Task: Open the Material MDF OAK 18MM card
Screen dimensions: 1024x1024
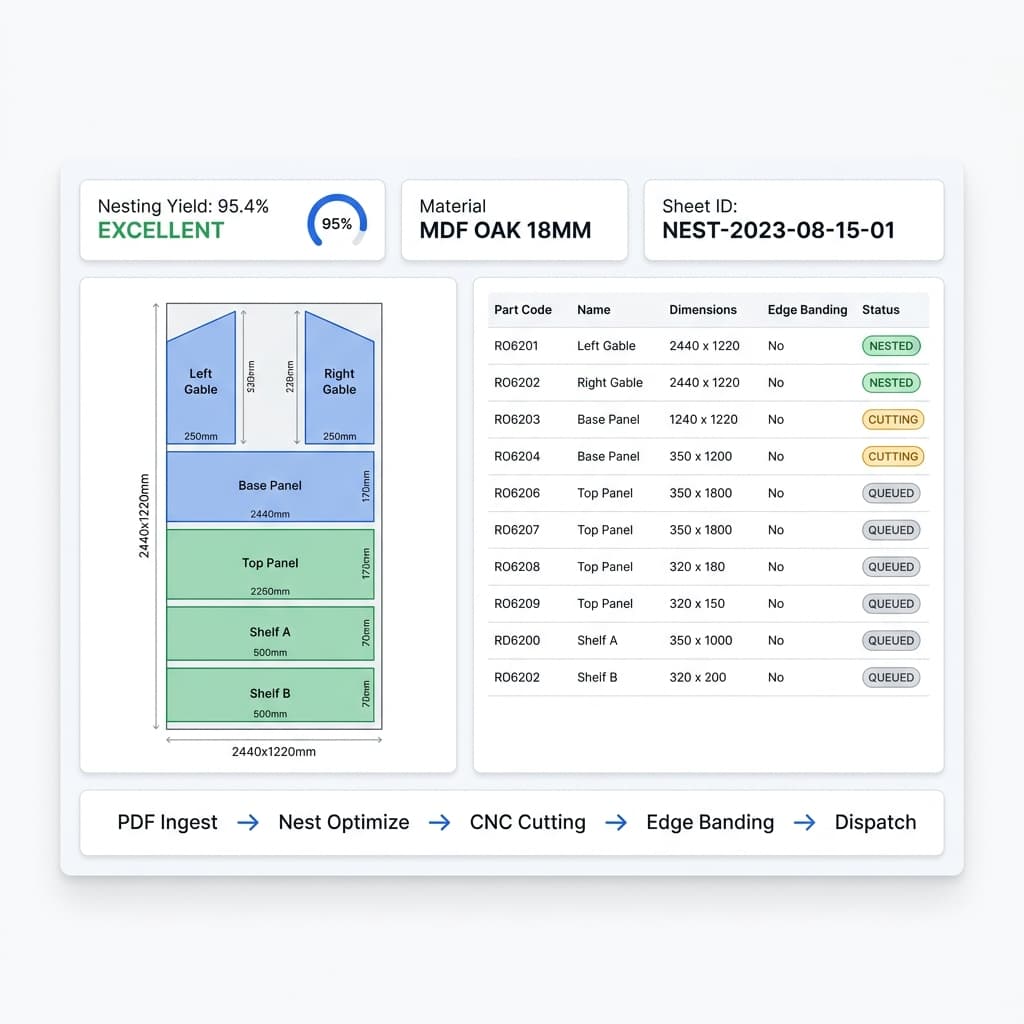Action: point(515,220)
